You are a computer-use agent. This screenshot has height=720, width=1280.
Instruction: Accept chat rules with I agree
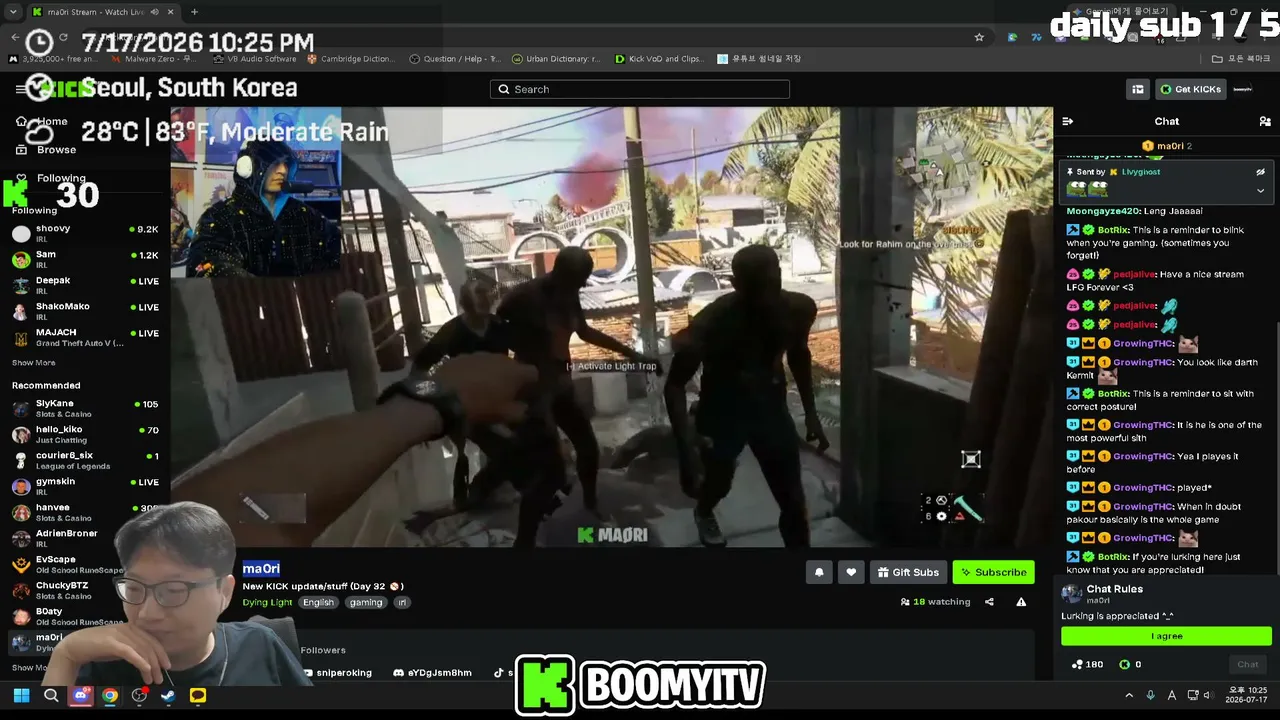click(x=1166, y=636)
